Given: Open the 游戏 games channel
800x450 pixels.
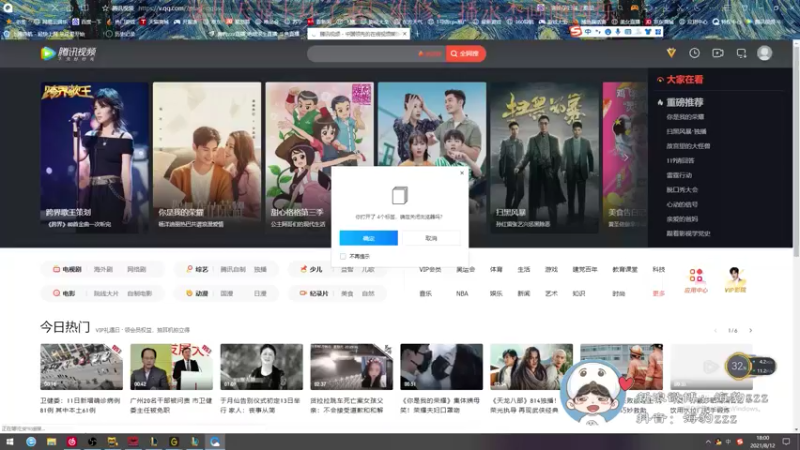Looking at the screenshot, I should coord(551,269).
